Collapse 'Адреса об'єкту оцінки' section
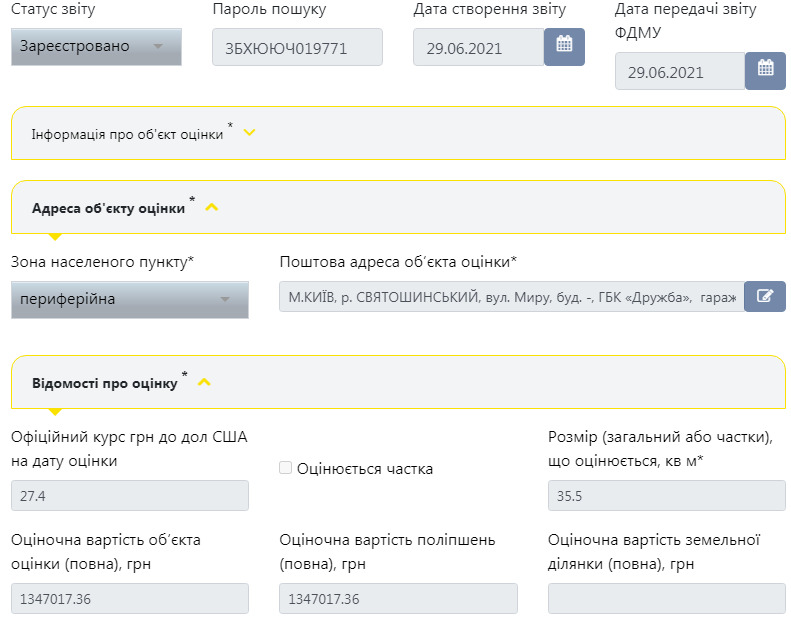Viewport: 791px width, 618px height. tap(211, 207)
